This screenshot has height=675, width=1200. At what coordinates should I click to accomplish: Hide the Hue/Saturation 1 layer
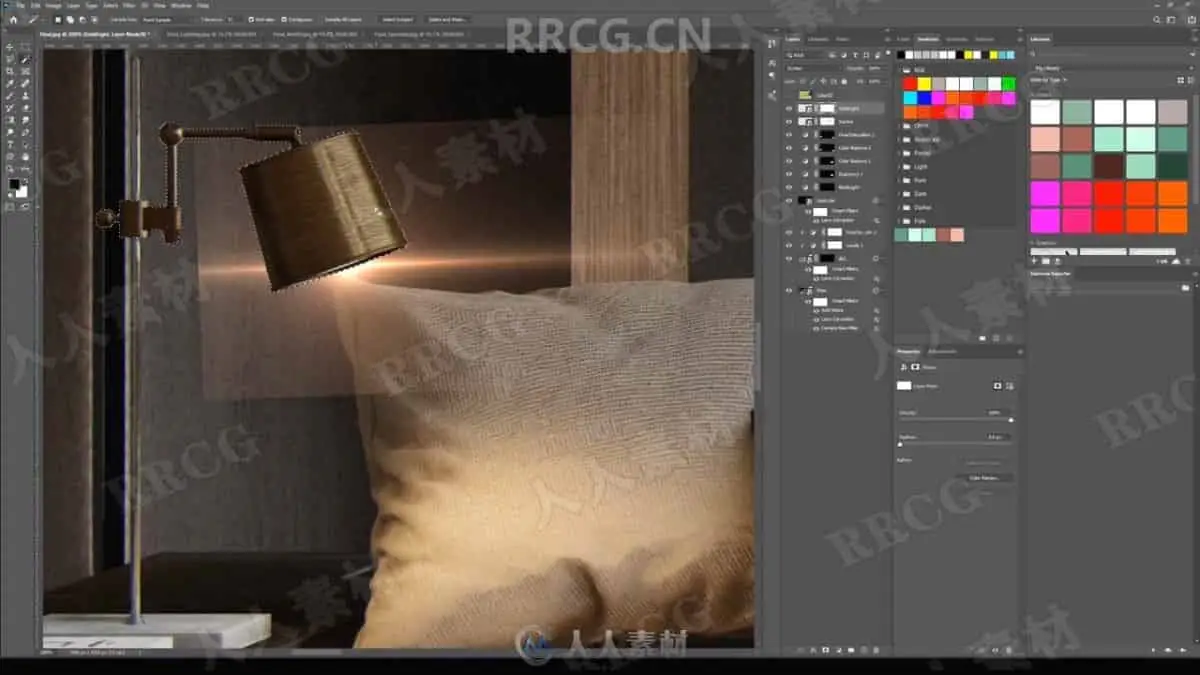[x=789, y=135]
